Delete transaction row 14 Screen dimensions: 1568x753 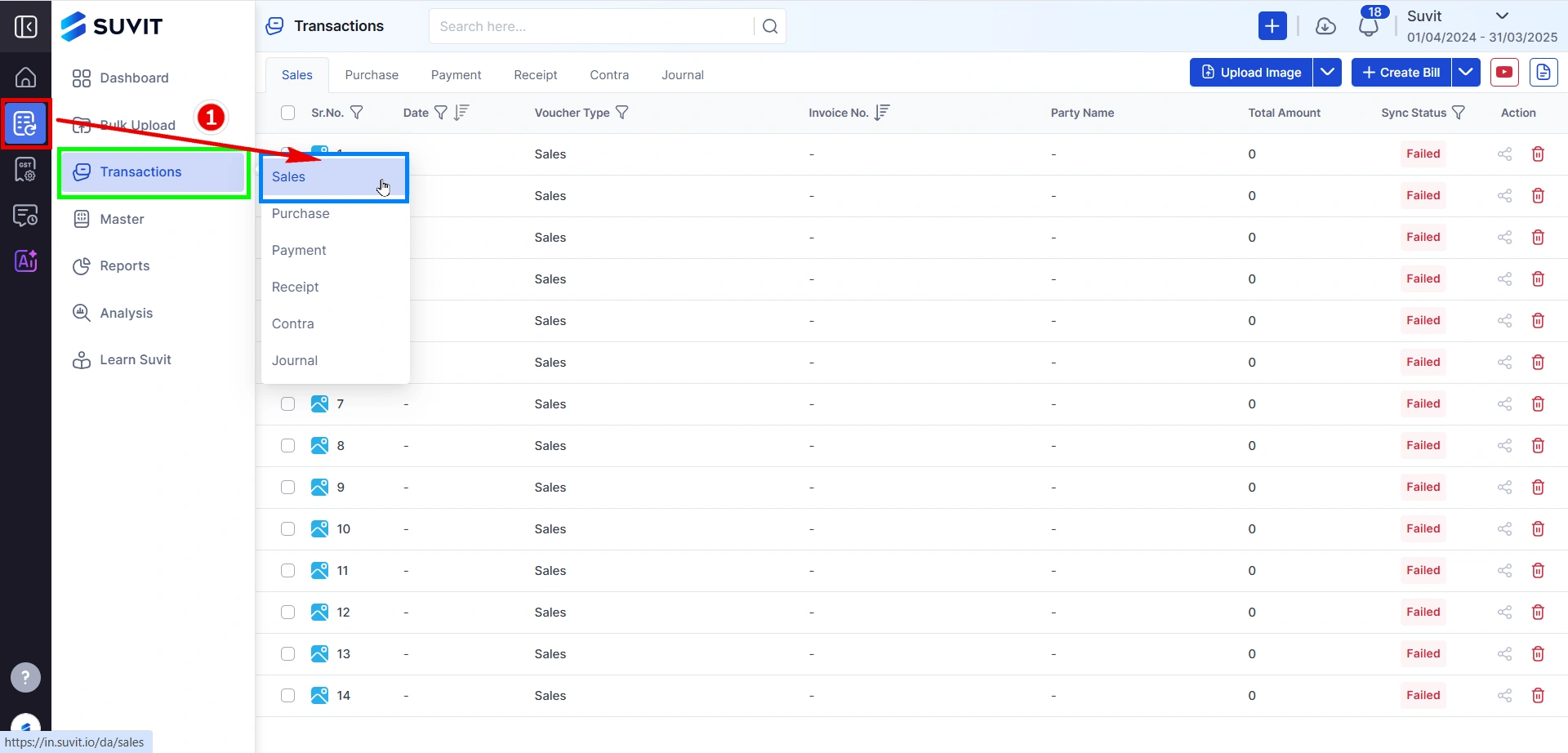[x=1538, y=696]
